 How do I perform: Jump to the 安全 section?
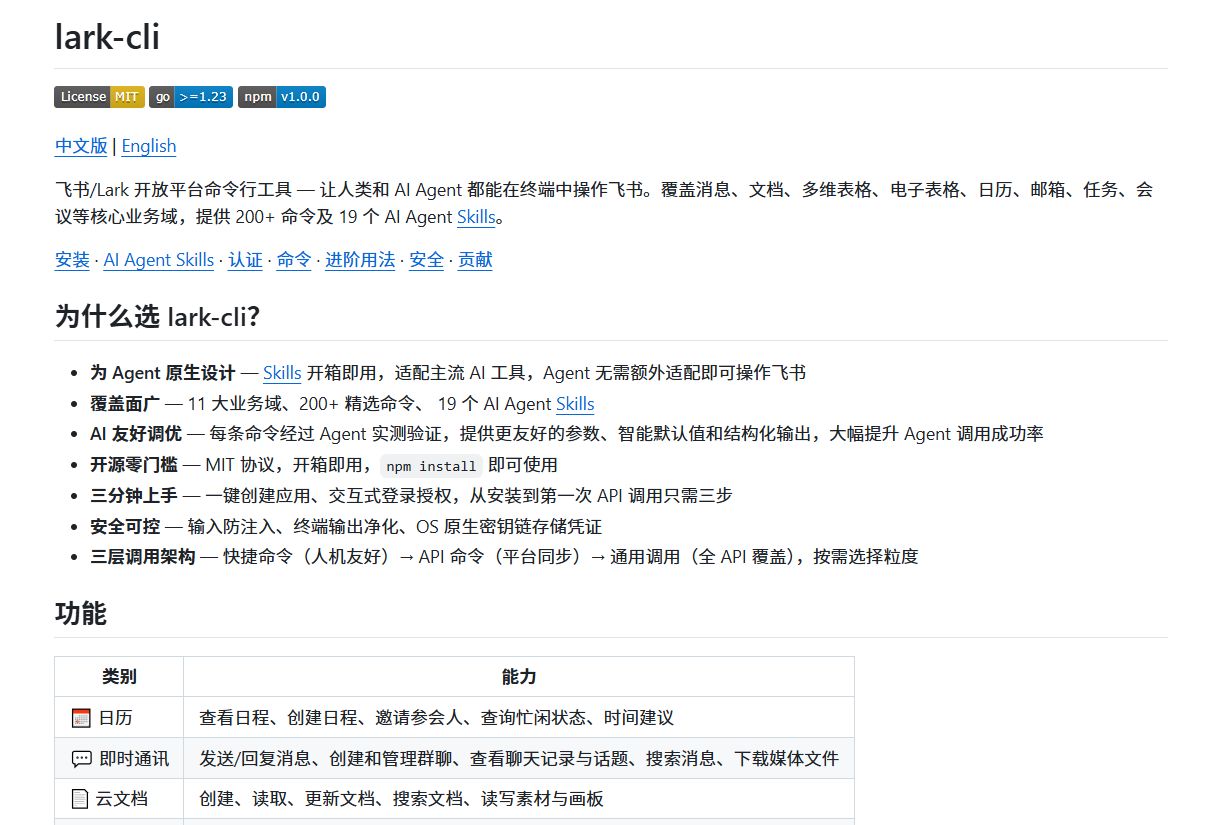coord(426,260)
